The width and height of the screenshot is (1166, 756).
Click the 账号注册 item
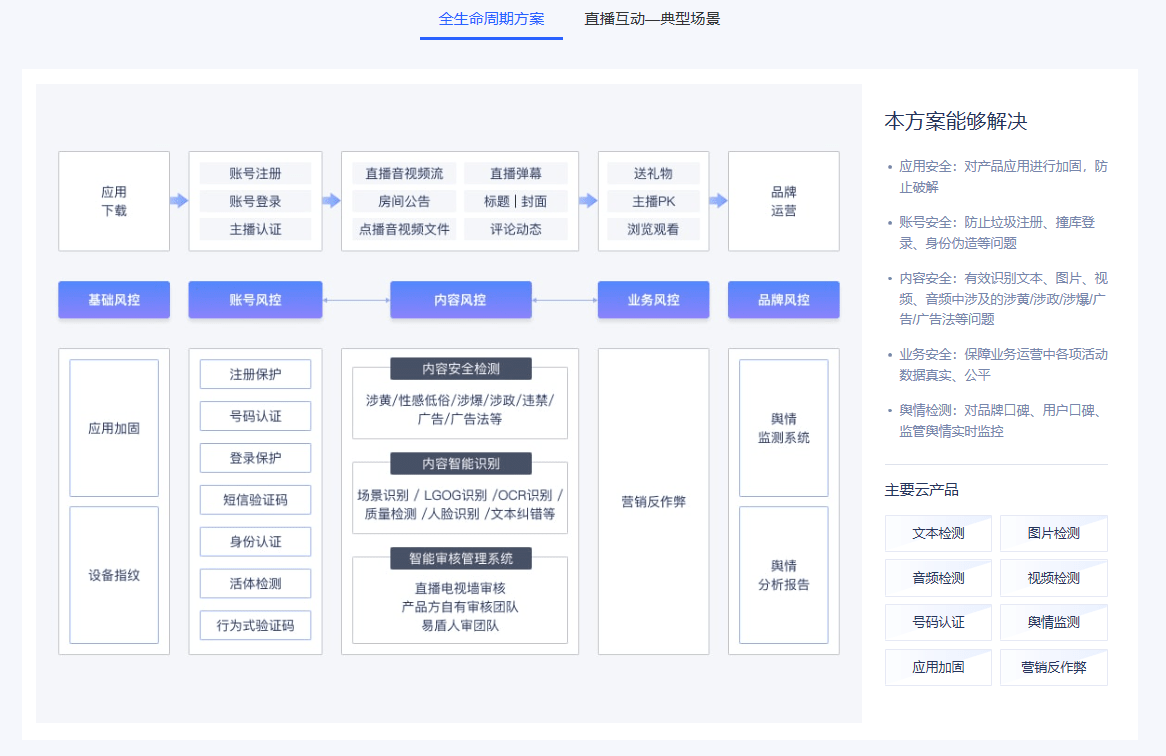(x=255, y=173)
